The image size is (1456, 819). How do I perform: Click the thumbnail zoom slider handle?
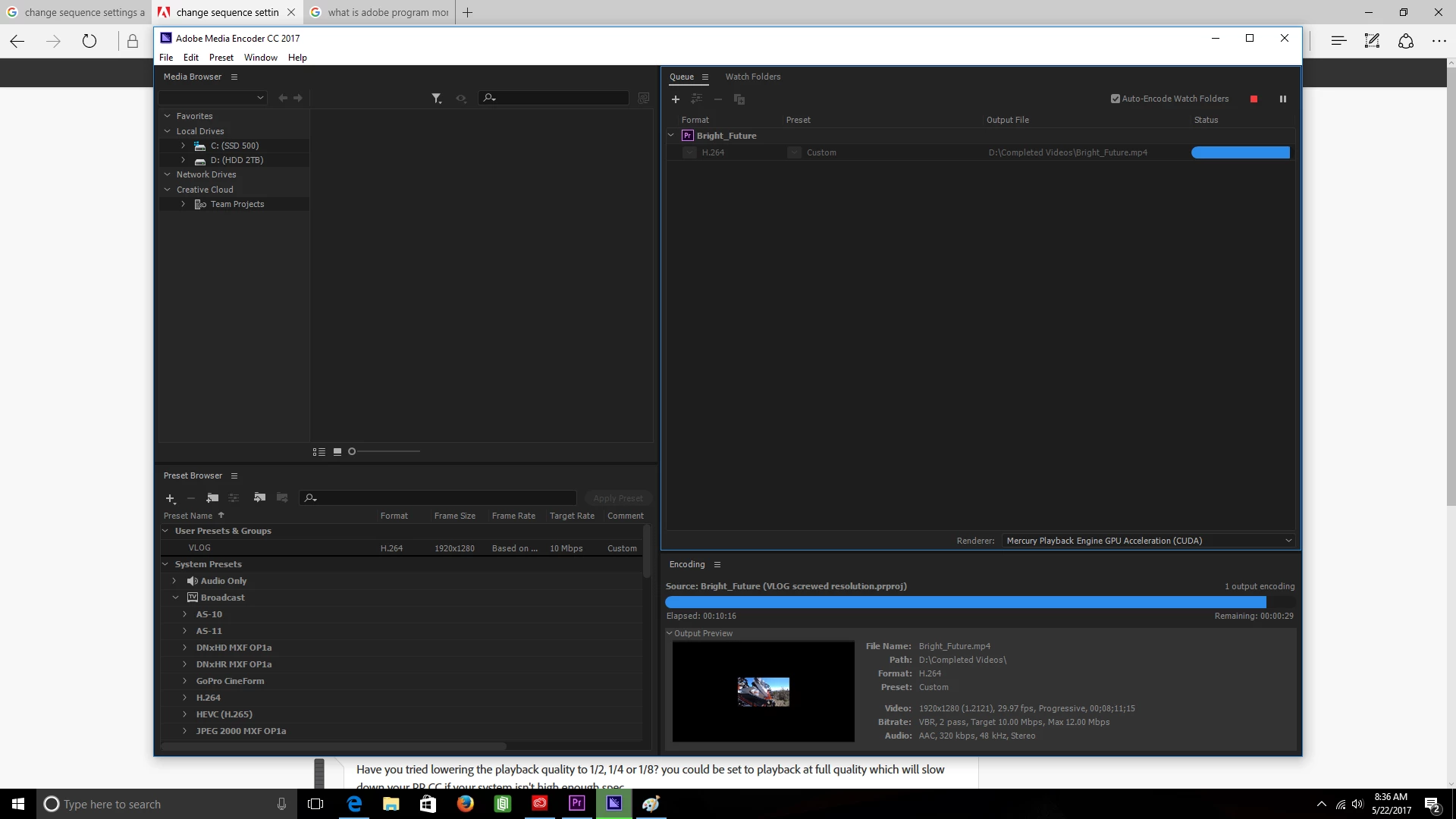[x=352, y=452]
